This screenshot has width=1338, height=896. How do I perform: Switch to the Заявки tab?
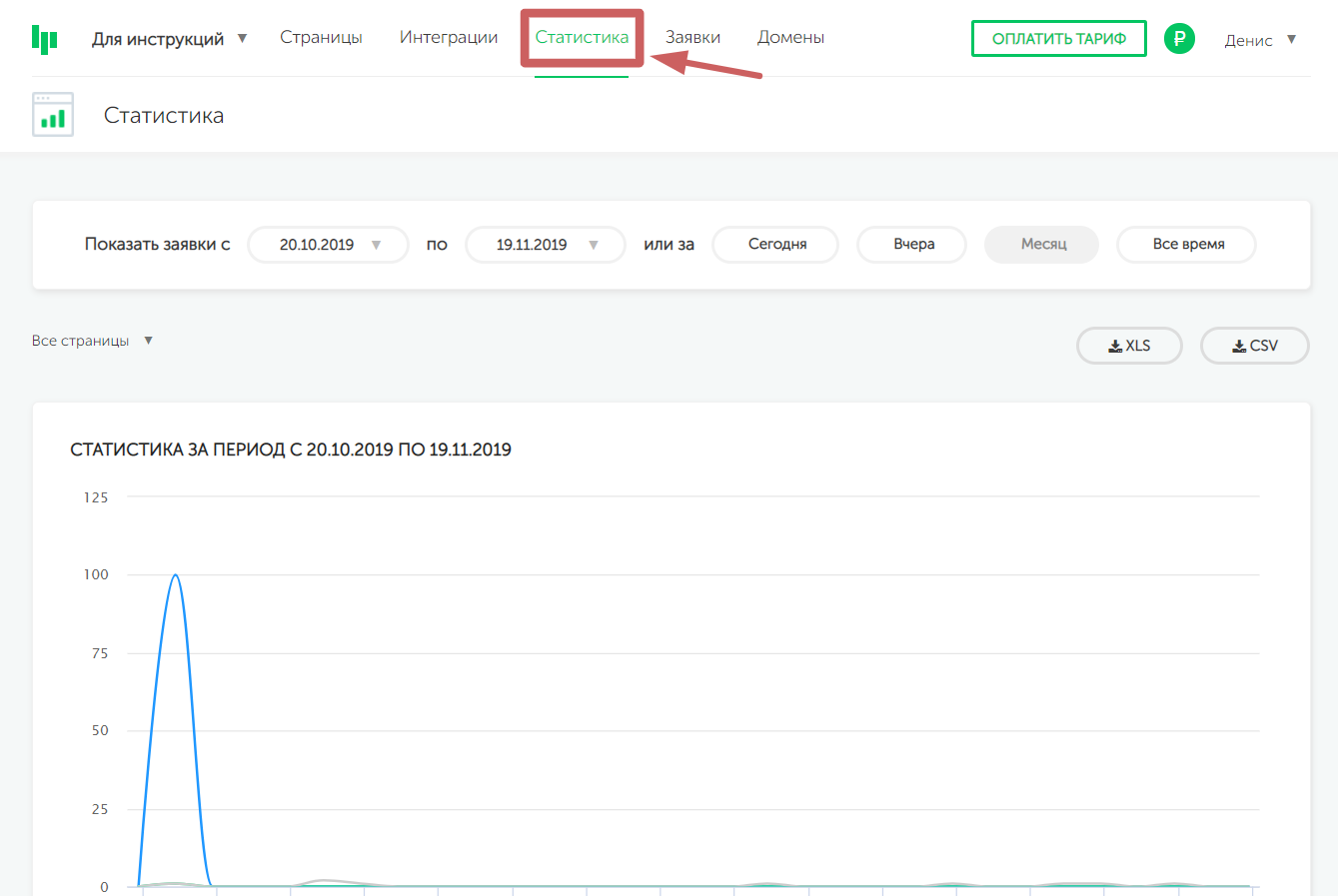point(692,38)
